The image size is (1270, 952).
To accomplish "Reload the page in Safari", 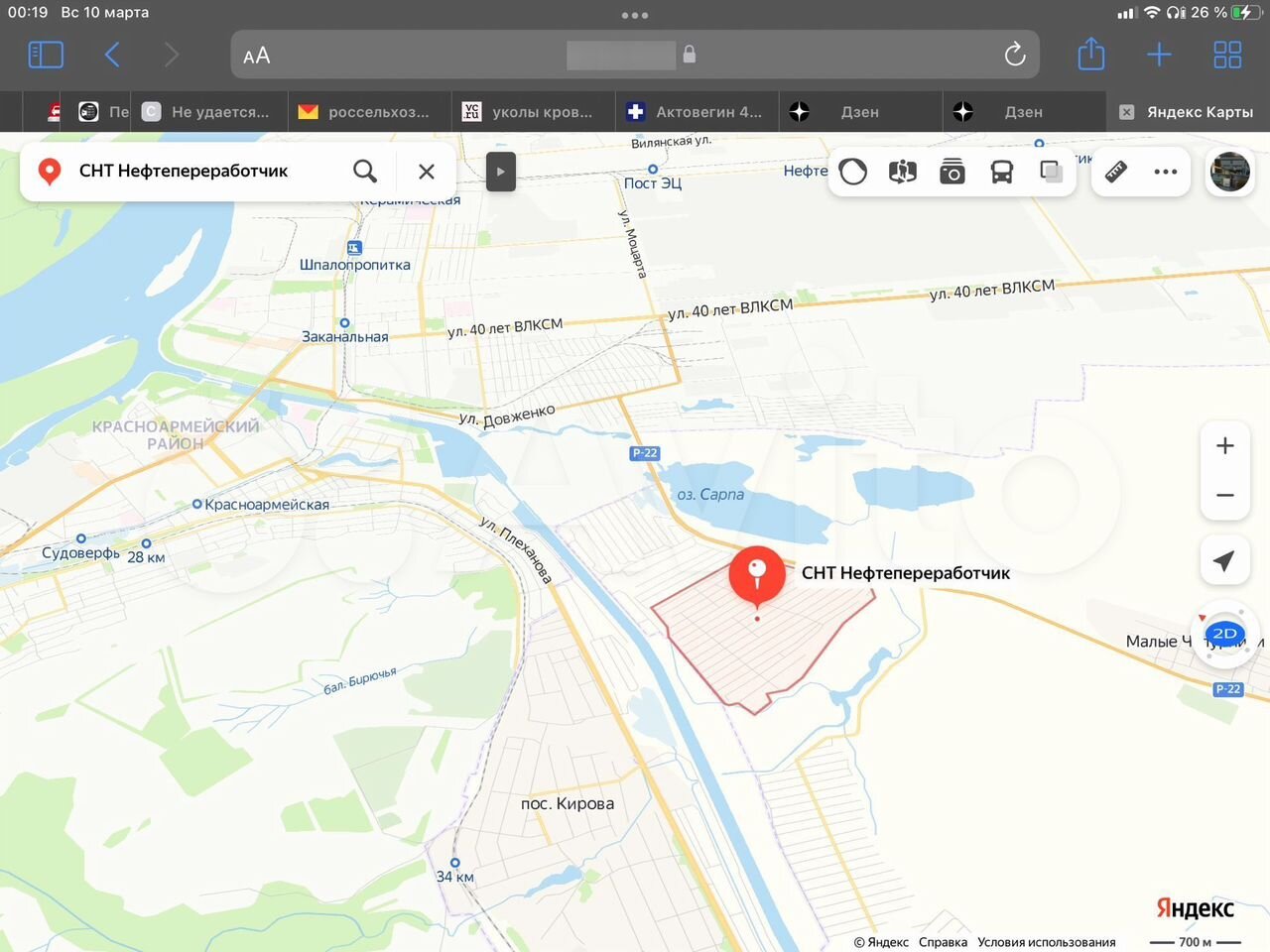I will (1014, 55).
